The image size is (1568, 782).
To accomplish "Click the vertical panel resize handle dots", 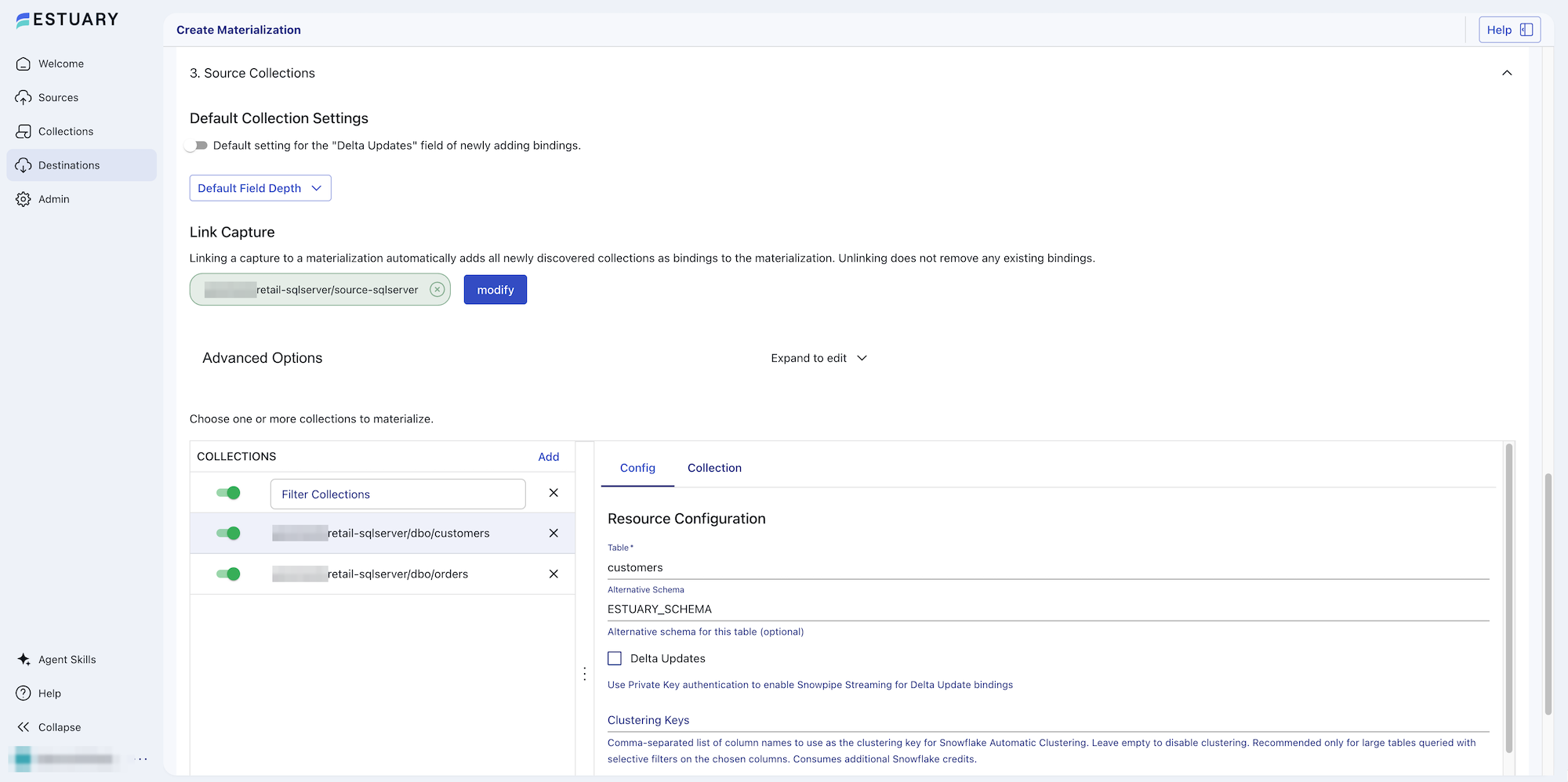I will pyautogui.click(x=585, y=674).
